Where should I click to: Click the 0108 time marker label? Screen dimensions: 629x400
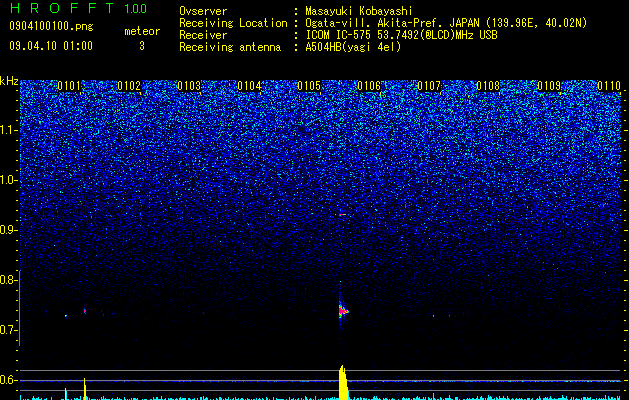[489, 86]
